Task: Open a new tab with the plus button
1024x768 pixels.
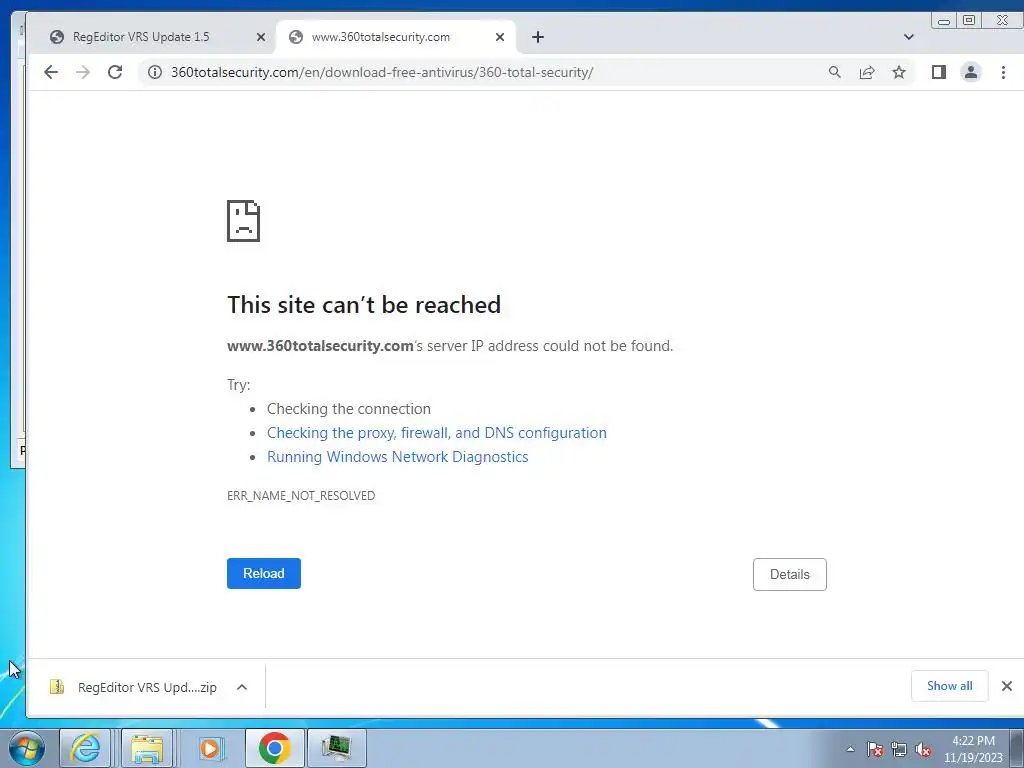Action: click(x=537, y=37)
